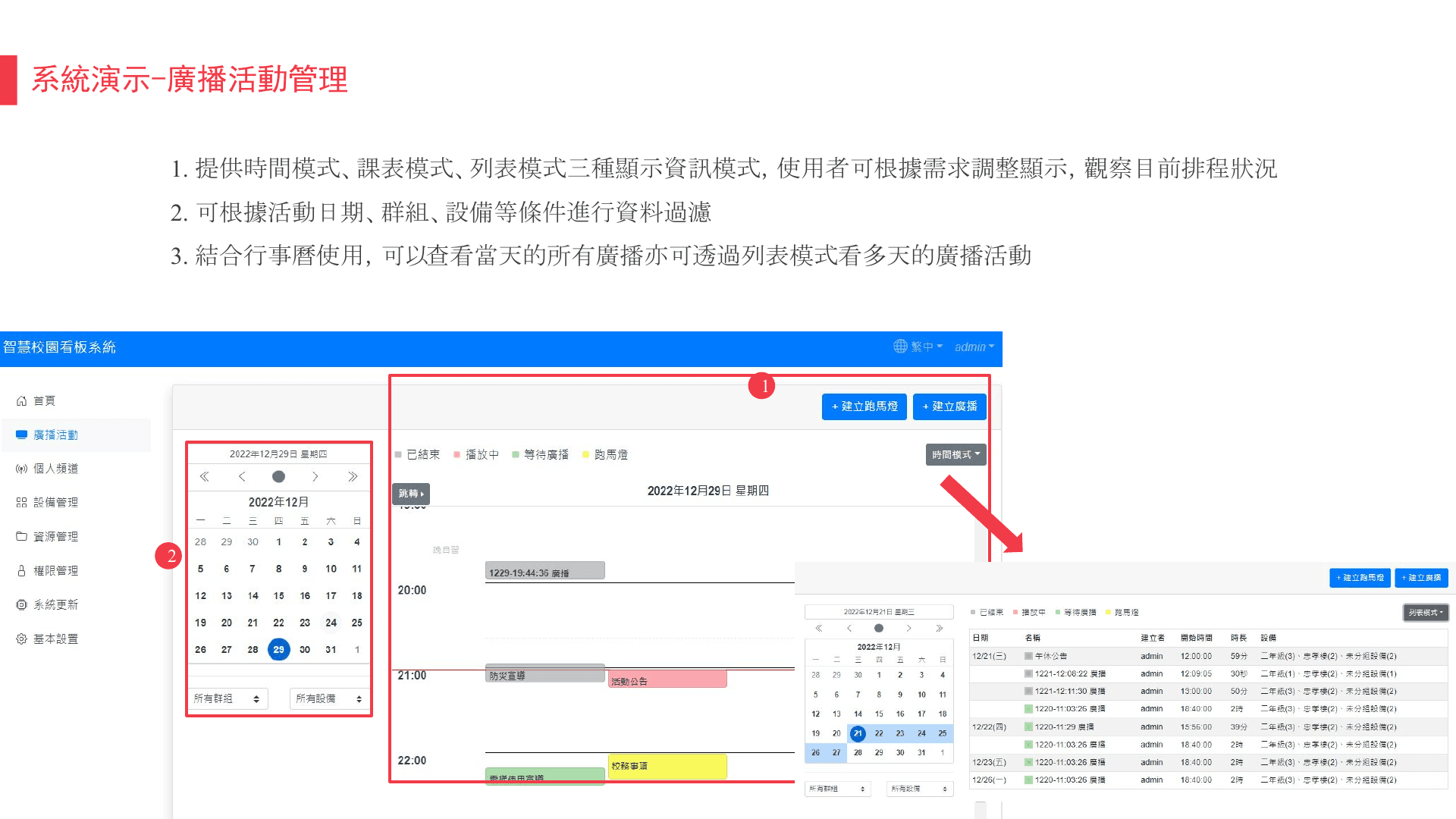Click 跑馬燈 yellow legend swatch in main window
The height and width of the screenshot is (819, 1456).
tap(585, 454)
